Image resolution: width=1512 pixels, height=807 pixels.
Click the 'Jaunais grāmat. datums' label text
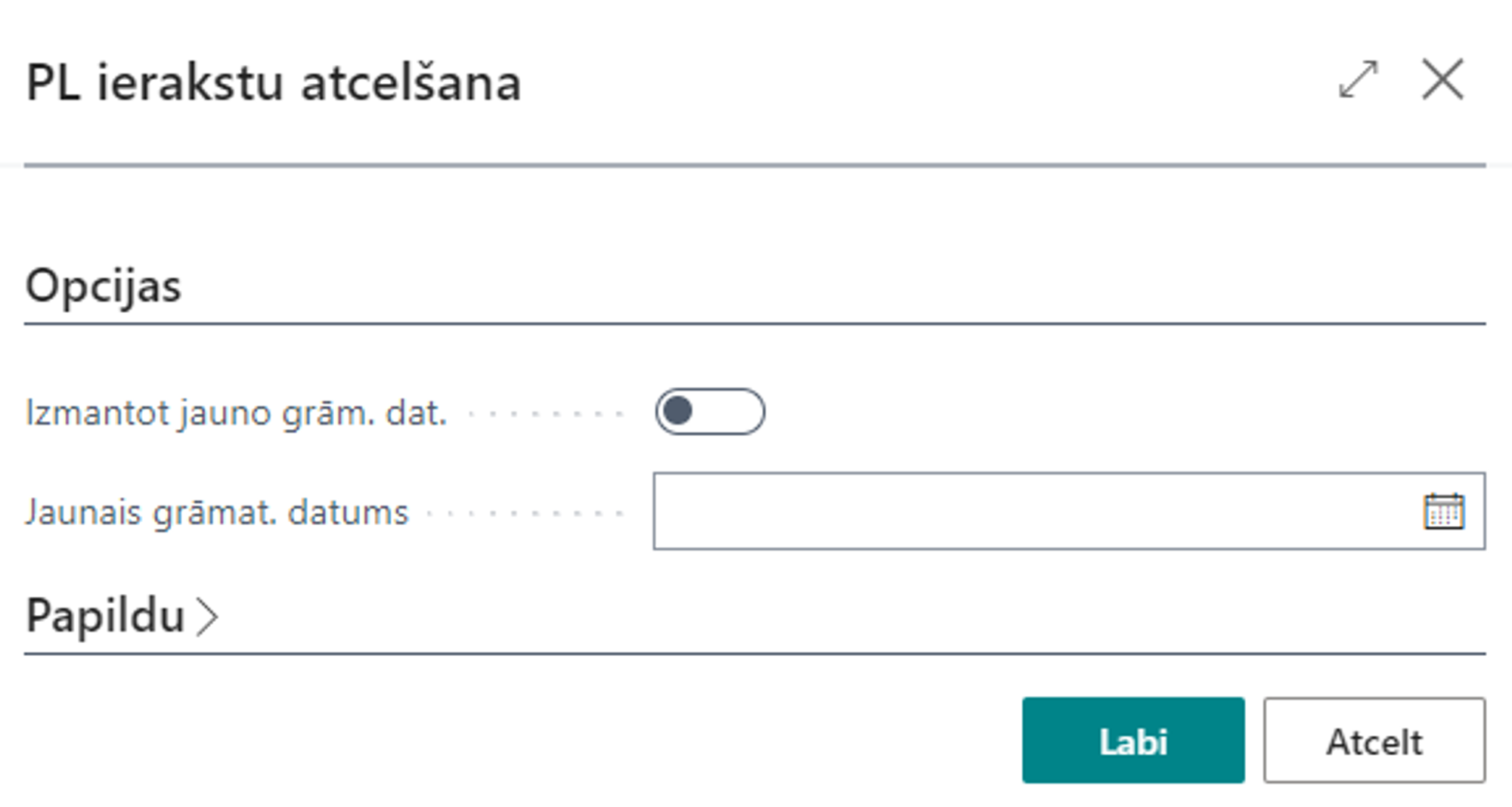217,512
